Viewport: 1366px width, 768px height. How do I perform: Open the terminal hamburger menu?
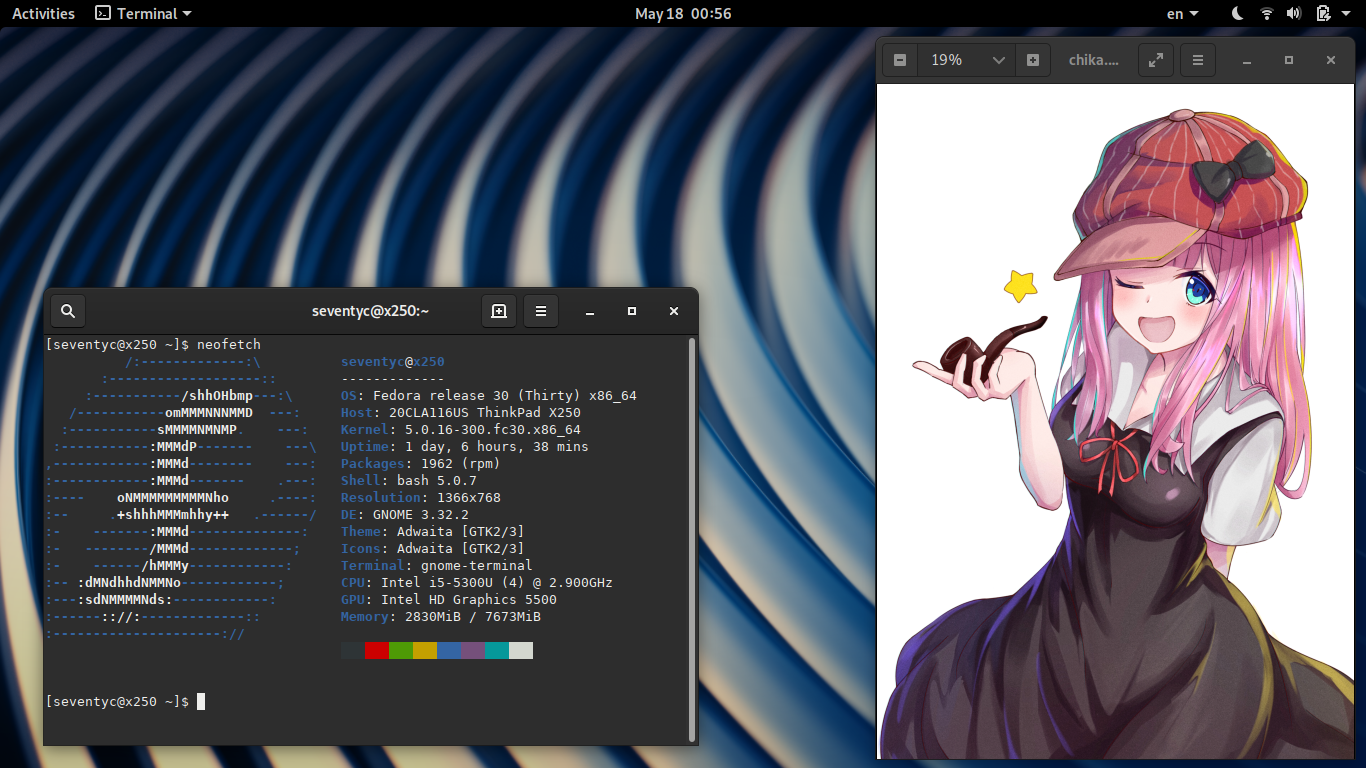pos(541,311)
